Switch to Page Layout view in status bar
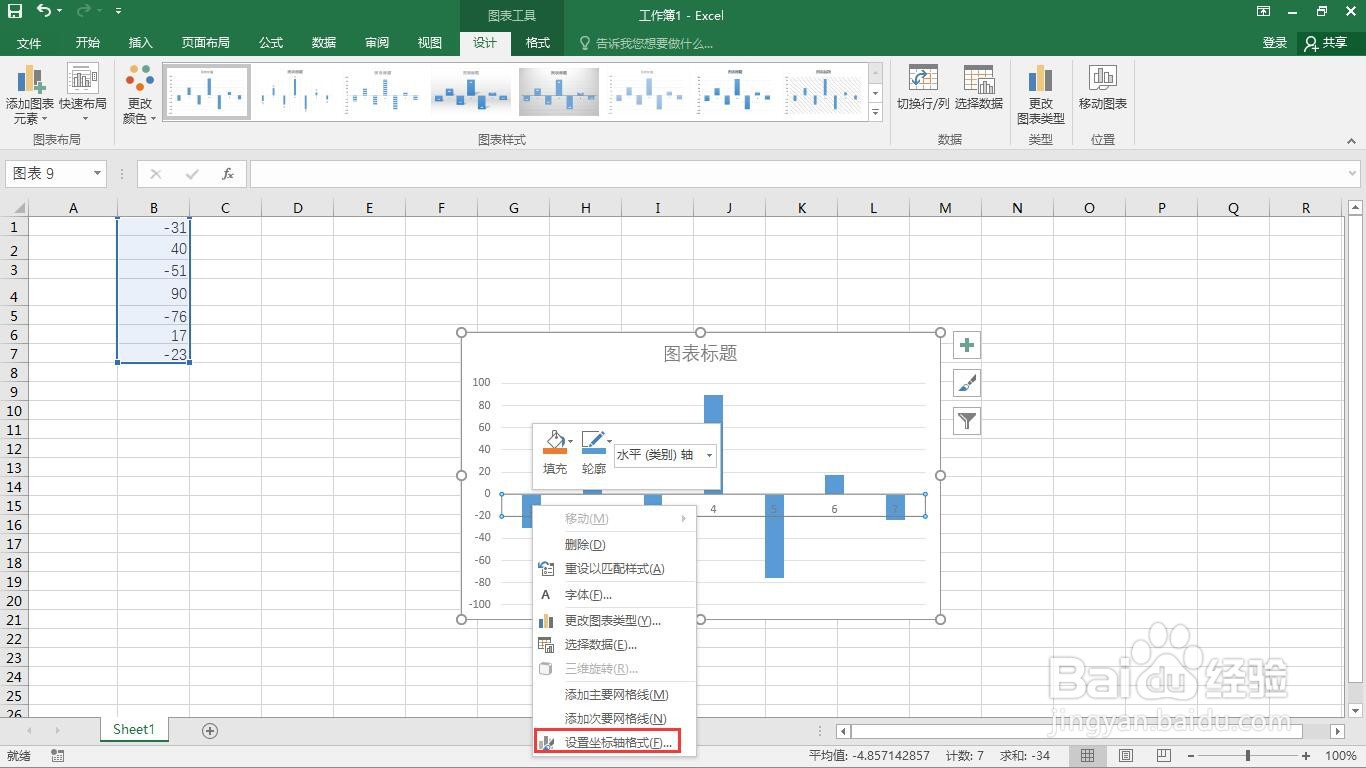The width and height of the screenshot is (1366, 768). 1126,756
